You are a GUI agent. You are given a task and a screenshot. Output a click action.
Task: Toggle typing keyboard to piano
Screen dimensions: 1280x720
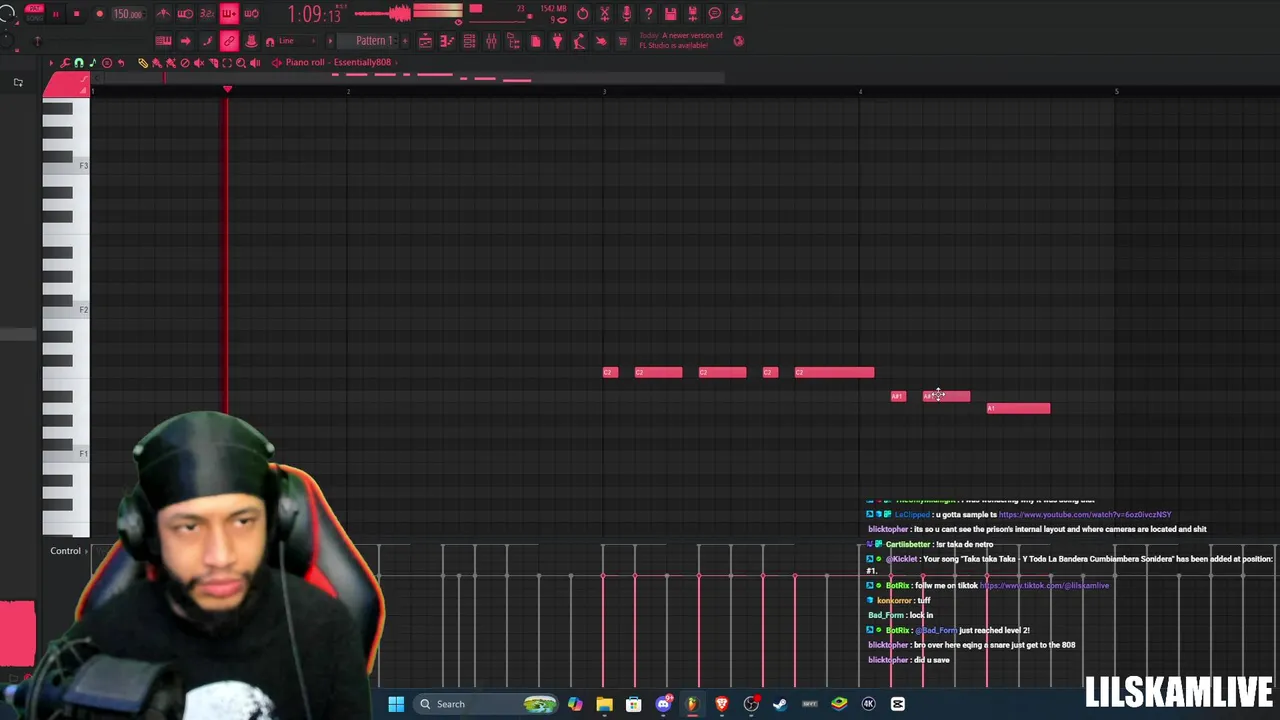coord(163,41)
